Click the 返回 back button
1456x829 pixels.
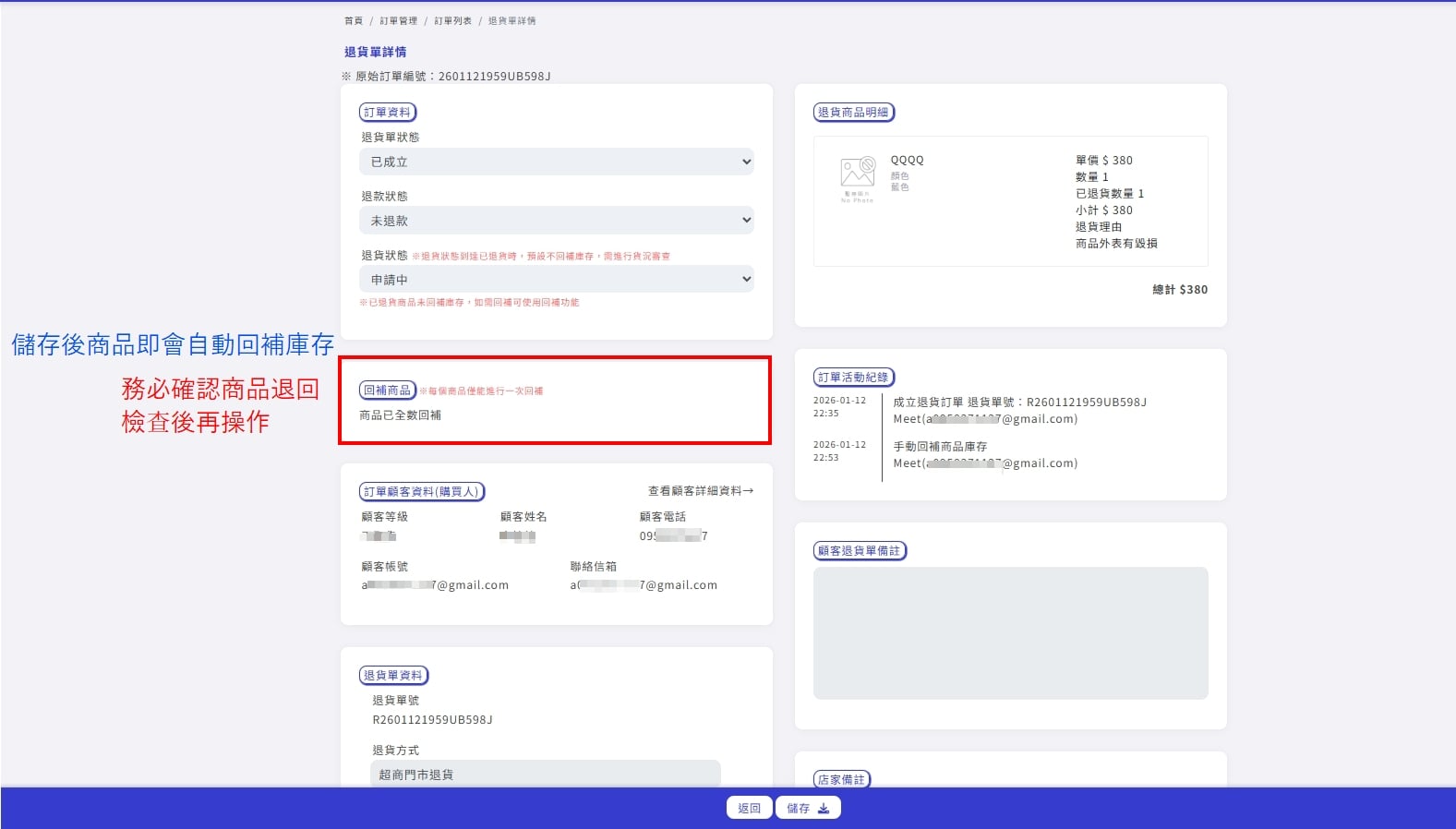coord(749,808)
